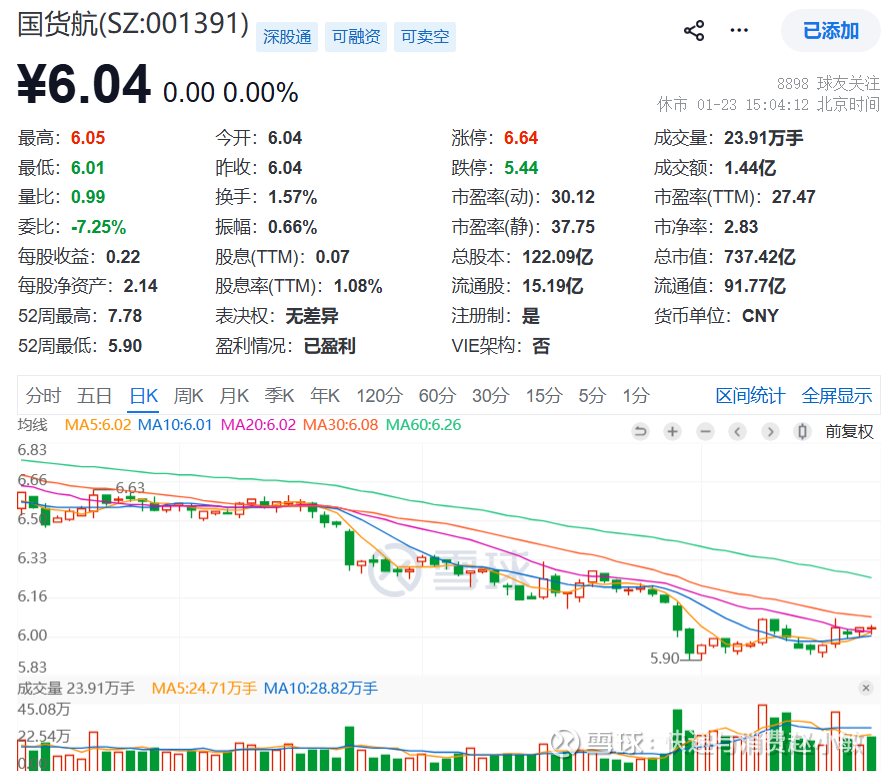
Task: Click the MA10:6.01 moving average label
Action: 175,425
